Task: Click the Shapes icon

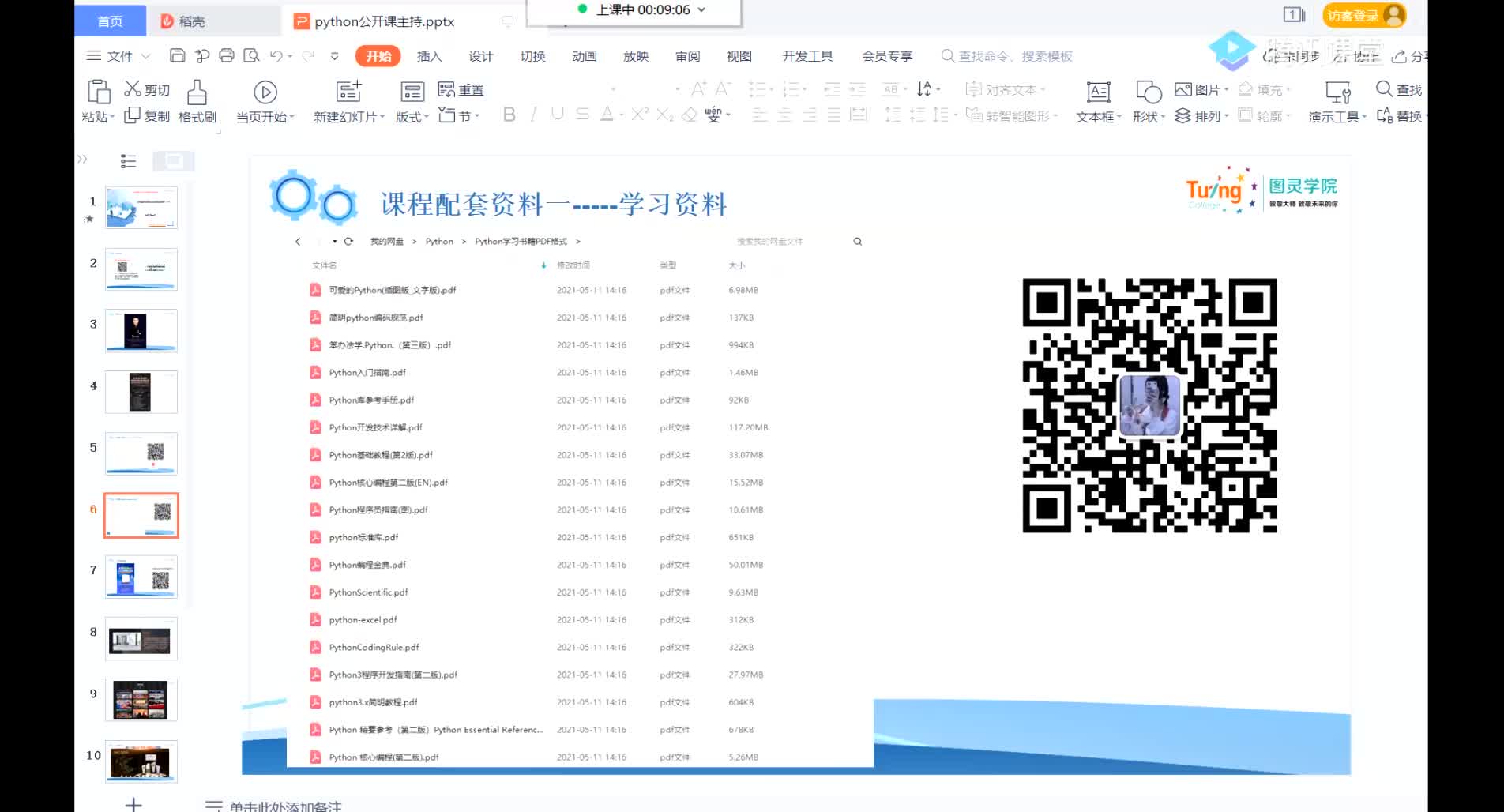Action: (x=1149, y=92)
